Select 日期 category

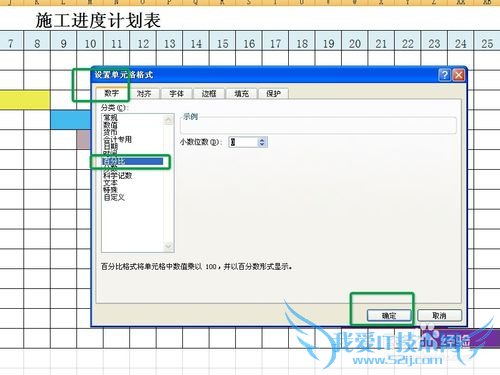pyautogui.click(x=110, y=146)
